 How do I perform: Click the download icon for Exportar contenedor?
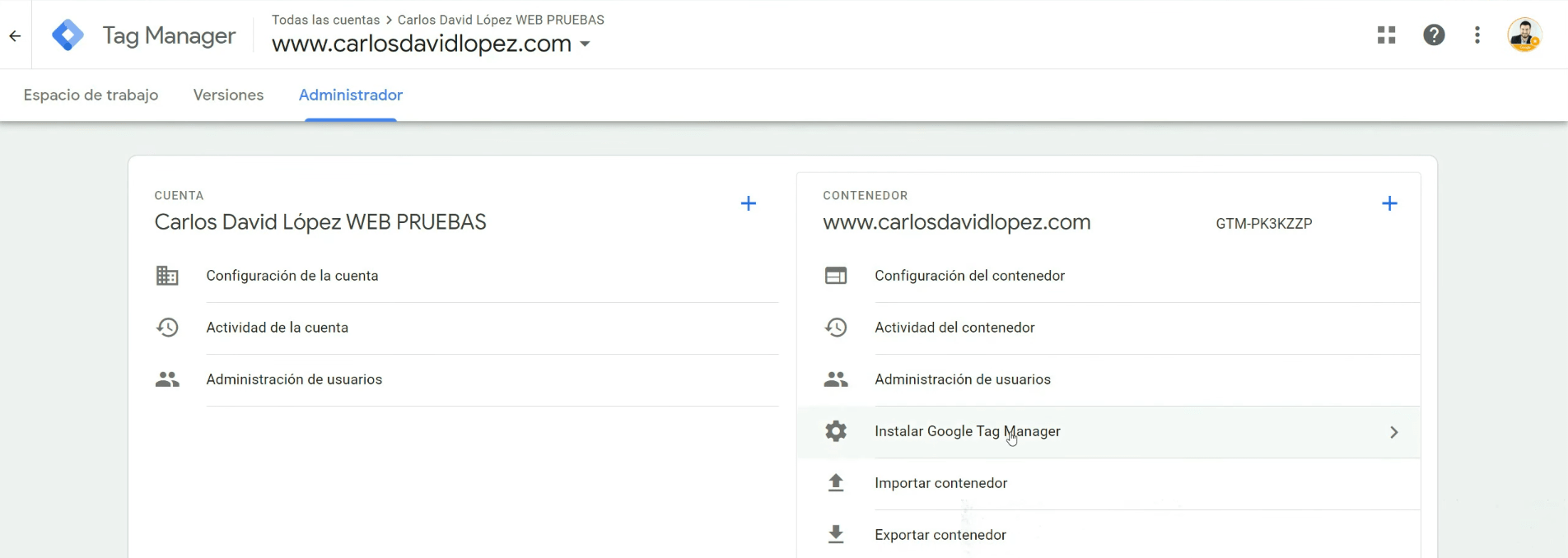point(836,535)
